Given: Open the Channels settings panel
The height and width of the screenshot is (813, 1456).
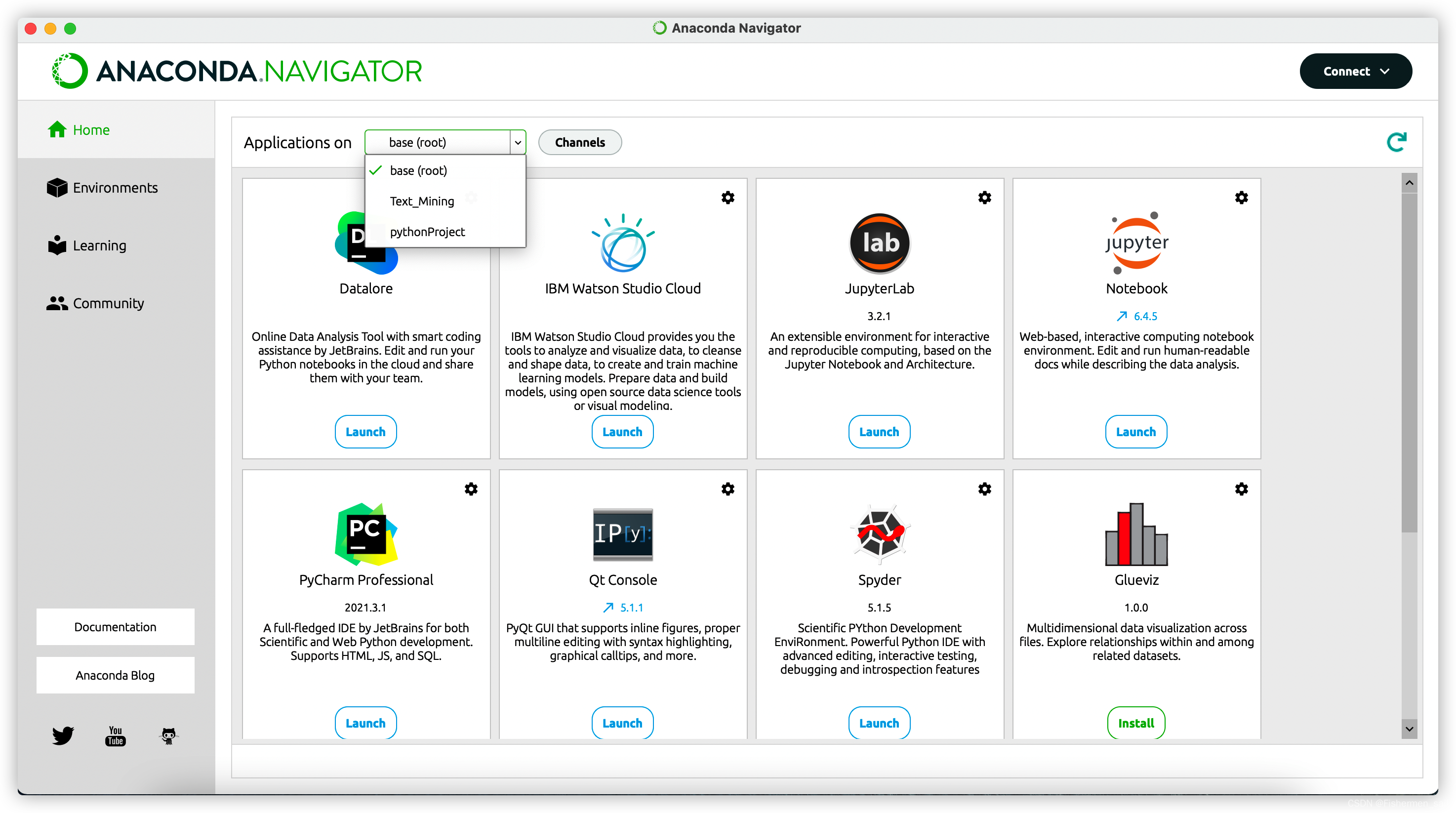Looking at the screenshot, I should coord(580,142).
